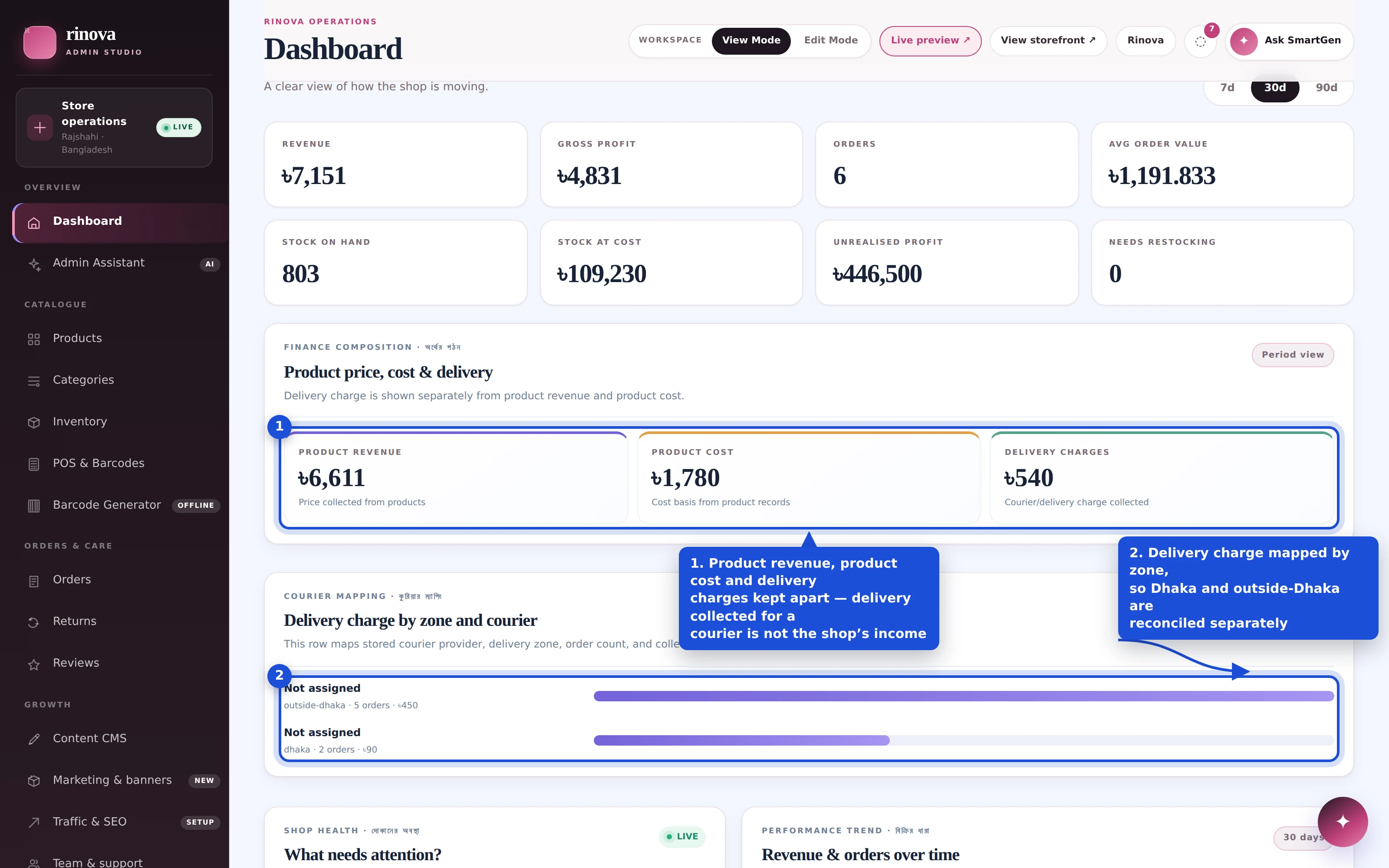Click the rinova pink logo icon
1389x868 pixels.
click(x=39, y=42)
